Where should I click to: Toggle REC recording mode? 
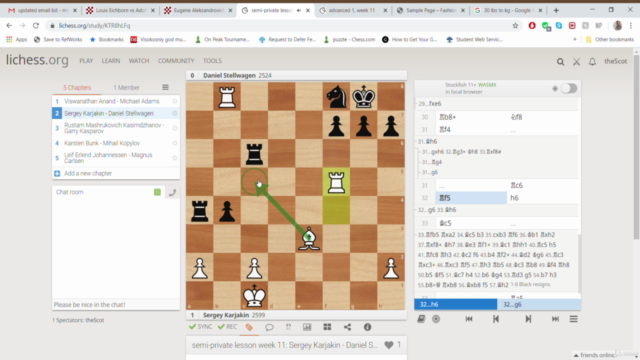tap(227, 327)
